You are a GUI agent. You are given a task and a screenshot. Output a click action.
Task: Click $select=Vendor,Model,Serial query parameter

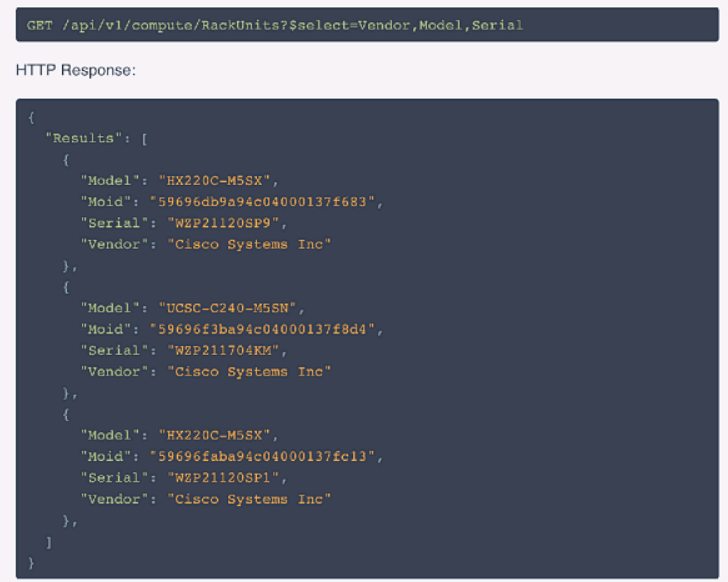tap(406, 25)
